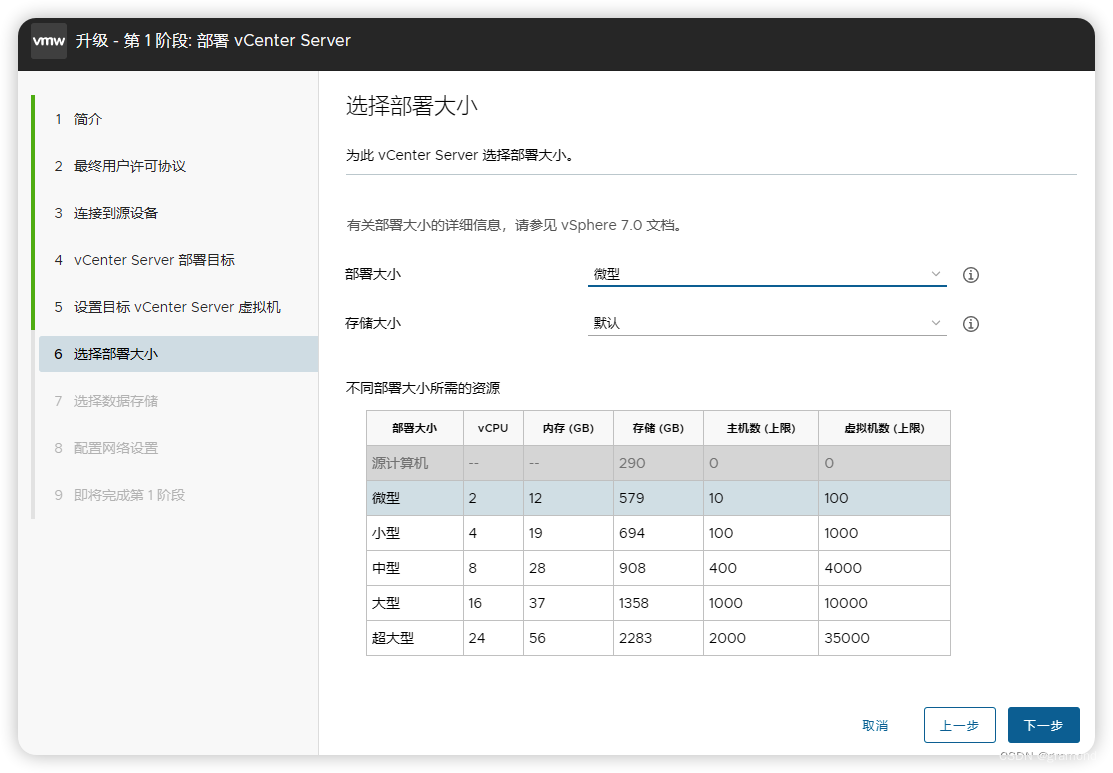Open info icon beside 部署大小 dropdown
Viewport: 1113px width, 773px height.
(970, 275)
